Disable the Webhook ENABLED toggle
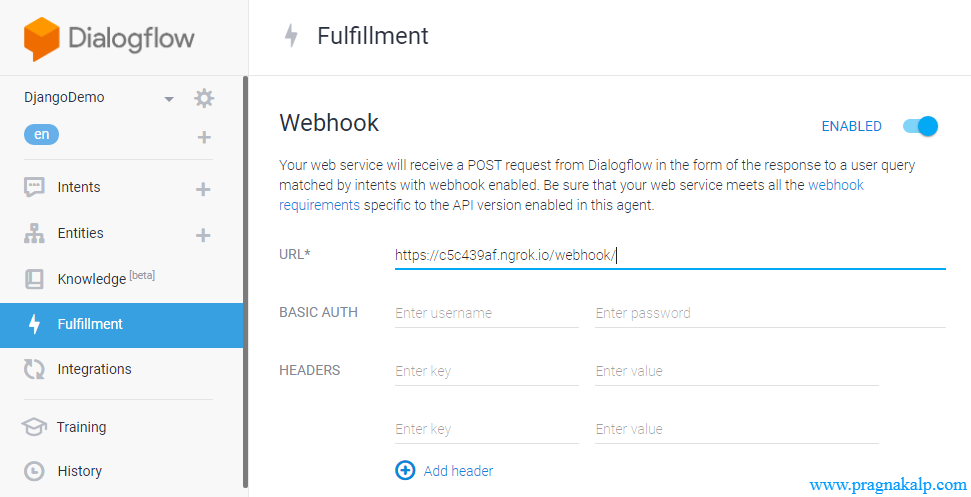 coord(920,126)
